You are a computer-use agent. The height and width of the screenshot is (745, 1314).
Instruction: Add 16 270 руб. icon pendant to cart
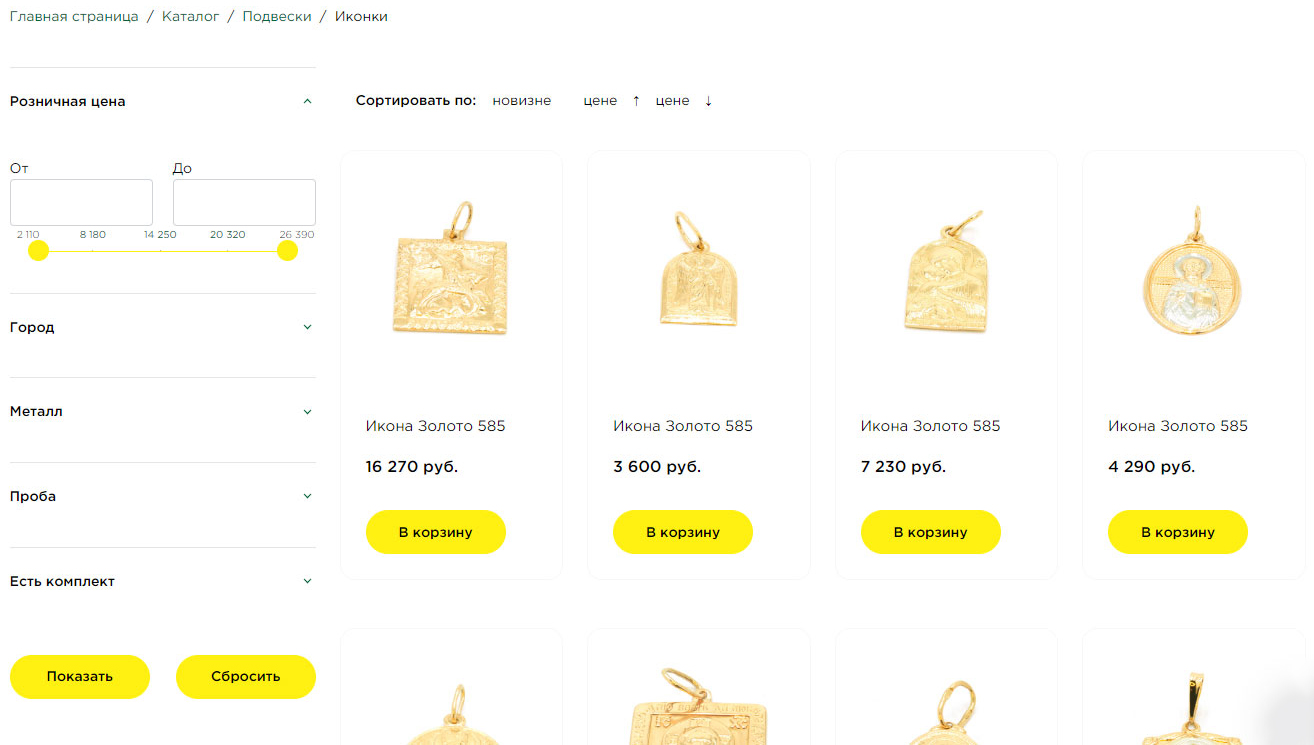(x=436, y=532)
